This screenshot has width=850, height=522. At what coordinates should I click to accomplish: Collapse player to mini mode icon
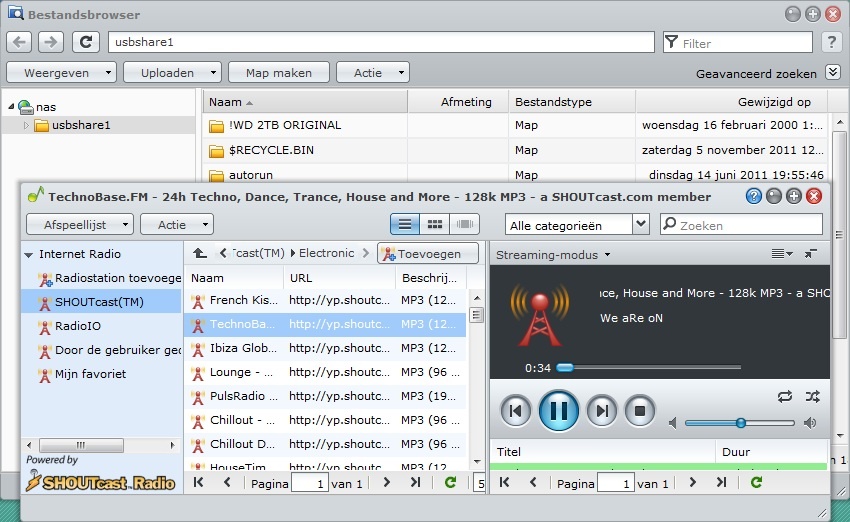(x=811, y=254)
